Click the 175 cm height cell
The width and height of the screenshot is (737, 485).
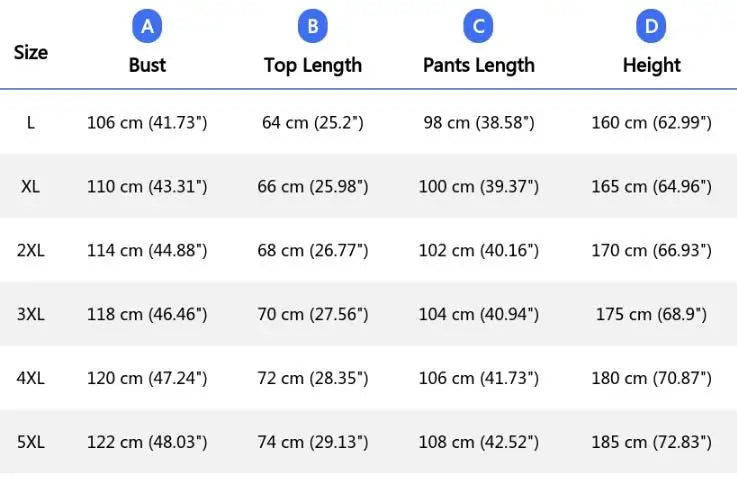(651, 314)
